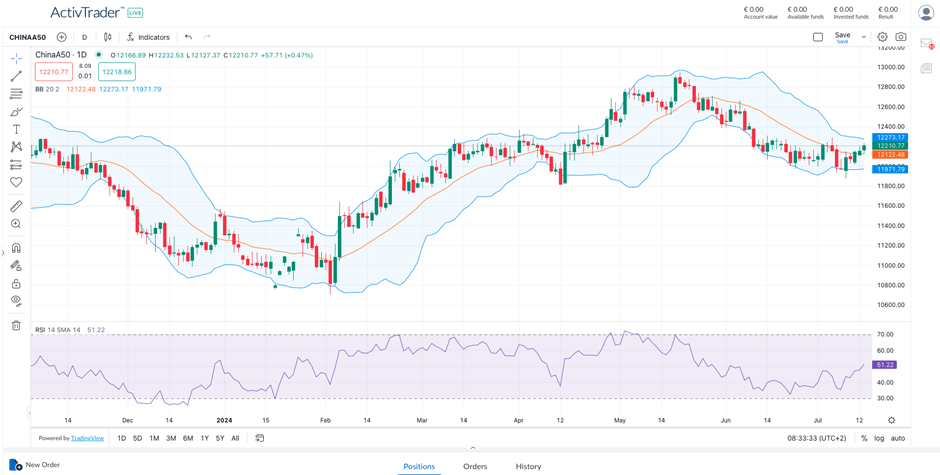Open the D timeframe interval dropdown
The image size is (940, 475).
pyautogui.click(x=84, y=37)
